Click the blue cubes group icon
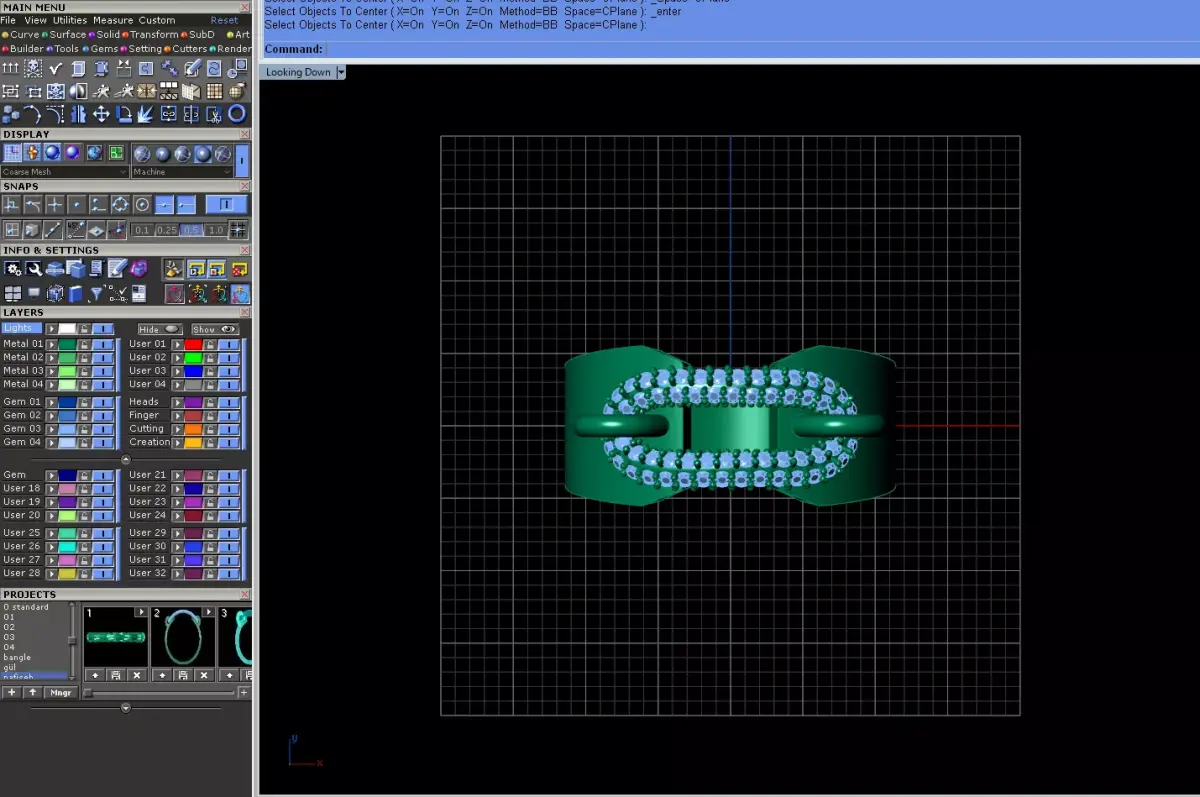Screen dimensions: 1200x797 pyautogui.click(x=9, y=114)
